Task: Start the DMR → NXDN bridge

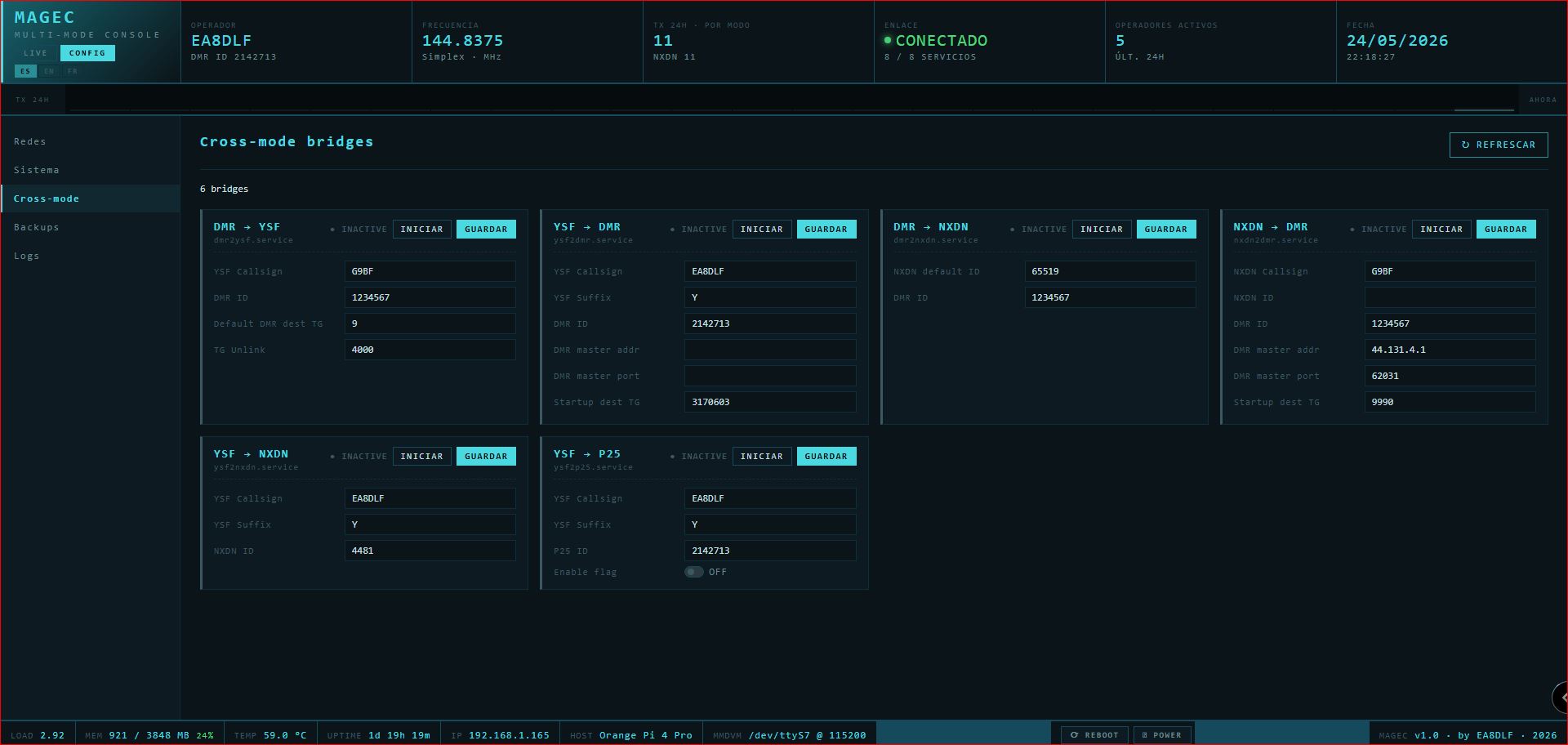Action: 1102,230
